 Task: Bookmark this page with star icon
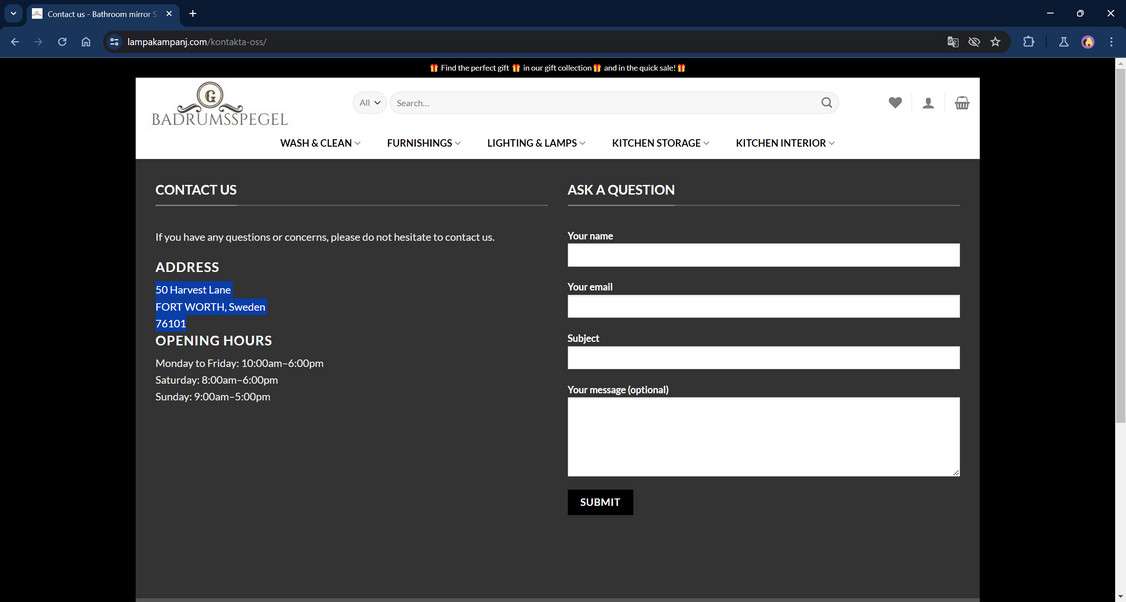[995, 42]
